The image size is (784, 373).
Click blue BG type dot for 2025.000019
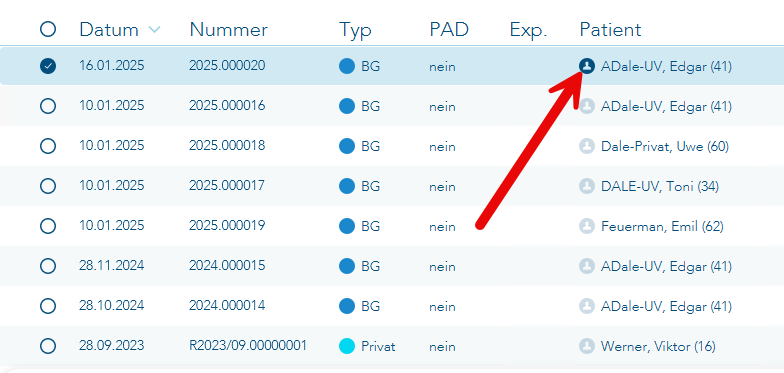[x=347, y=226]
